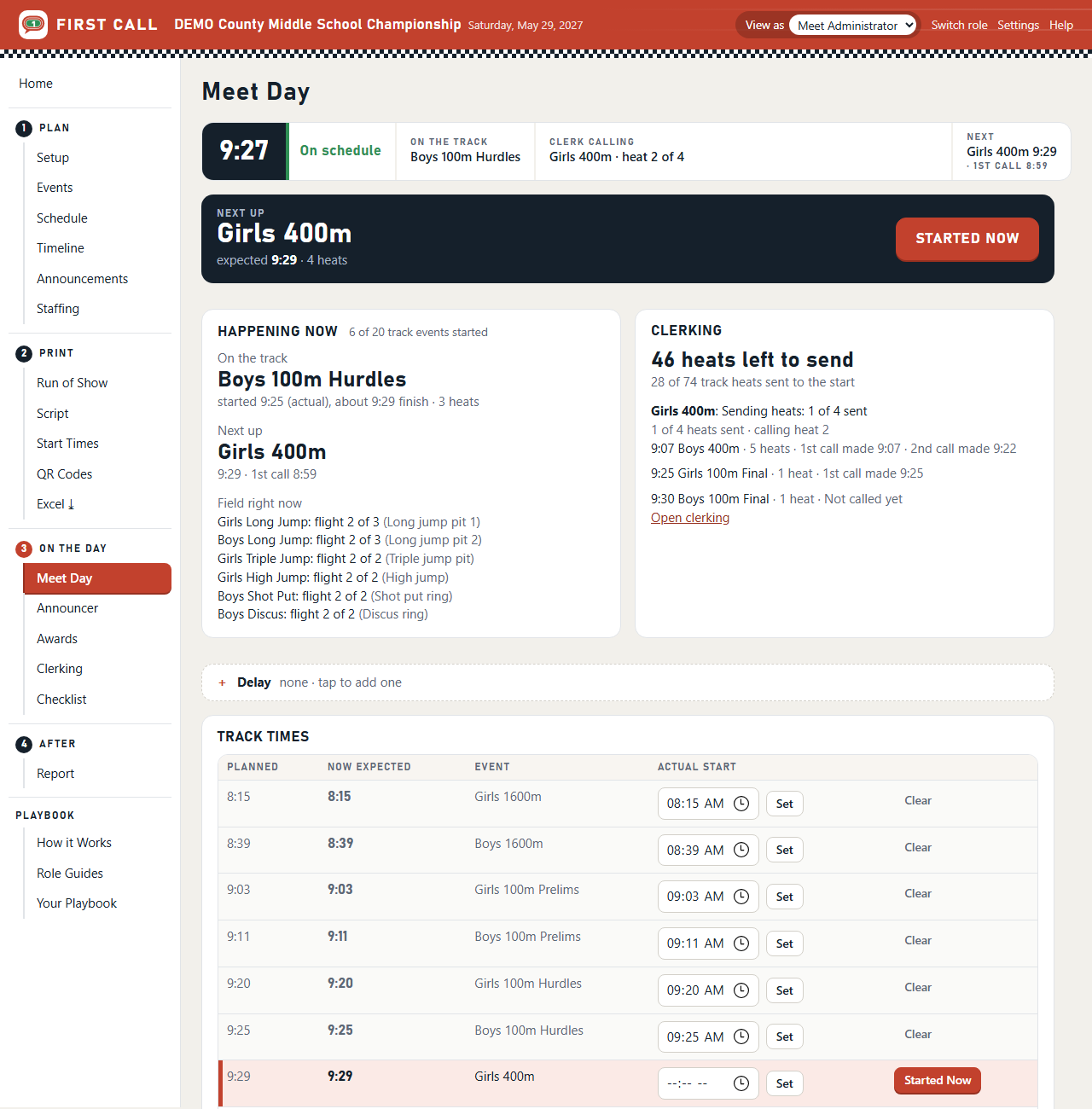Download the Excel export

pyautogui.click(x=55, y=504)
